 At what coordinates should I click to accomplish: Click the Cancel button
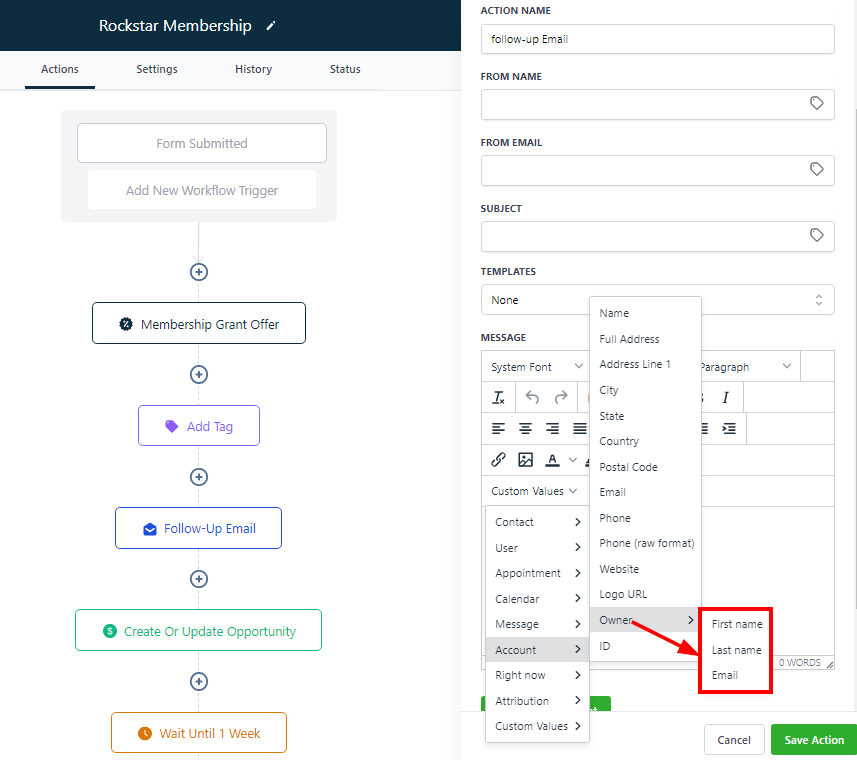point(734,740)
